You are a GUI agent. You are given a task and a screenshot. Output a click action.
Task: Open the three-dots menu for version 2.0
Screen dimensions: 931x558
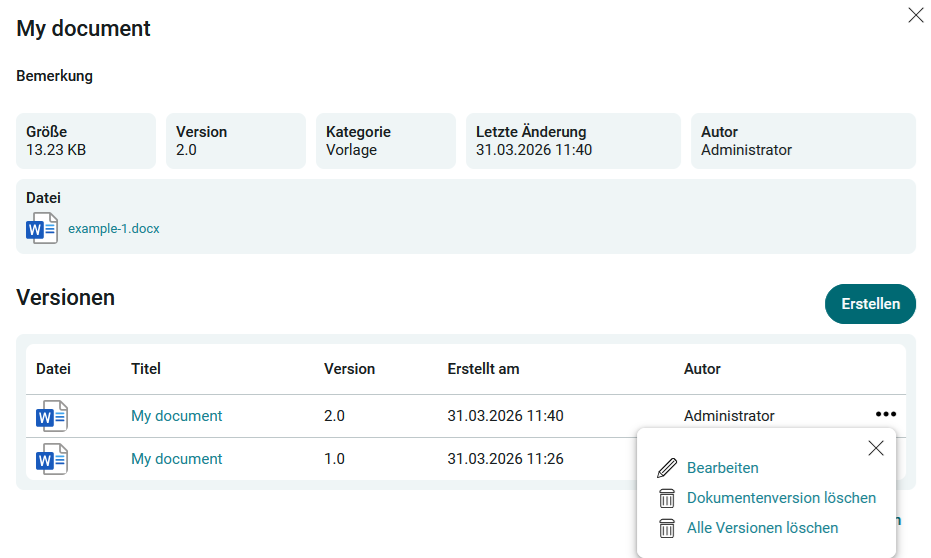coord(885,414)
